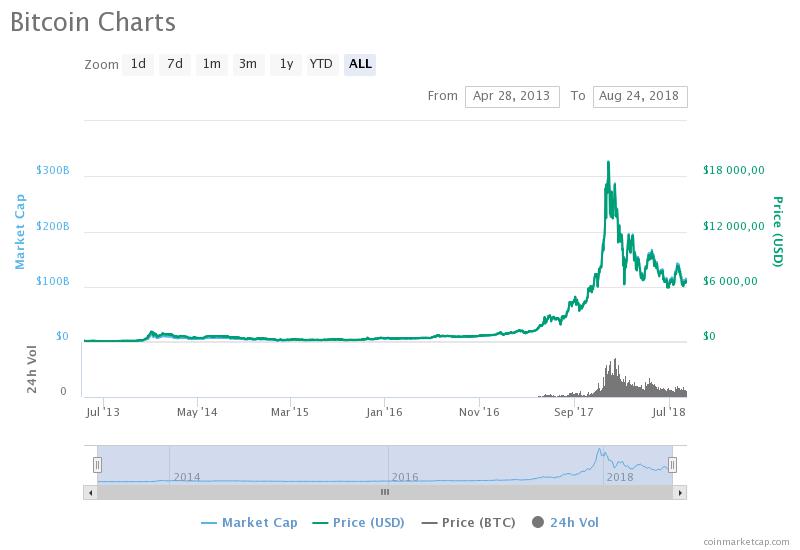Viewport: 800px width, 550px height.
Task: Click the scrollbar right arrow
Action: 680,492
